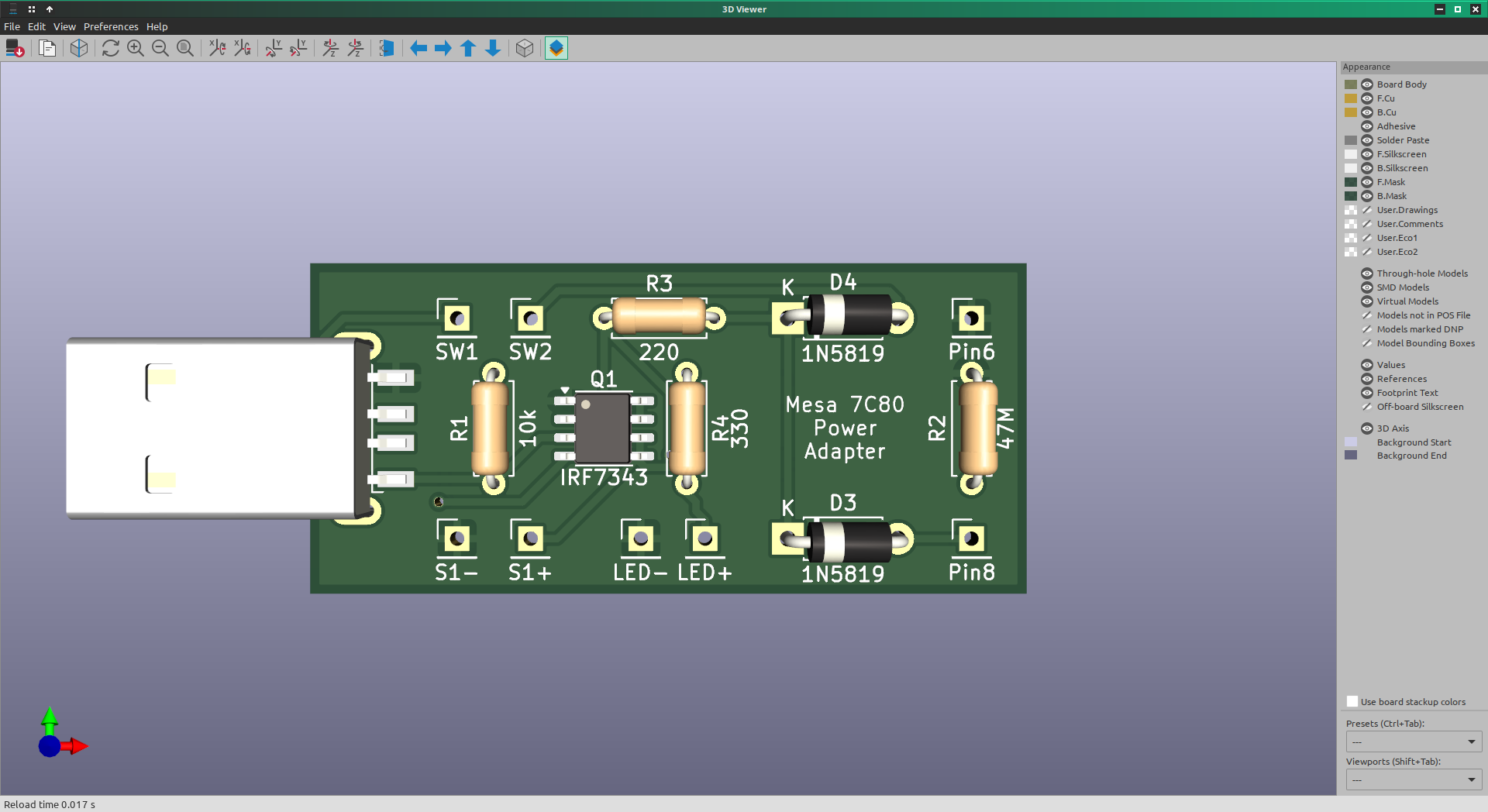Rotate Y counterclockwise toolbar icon

pos(298,48)
